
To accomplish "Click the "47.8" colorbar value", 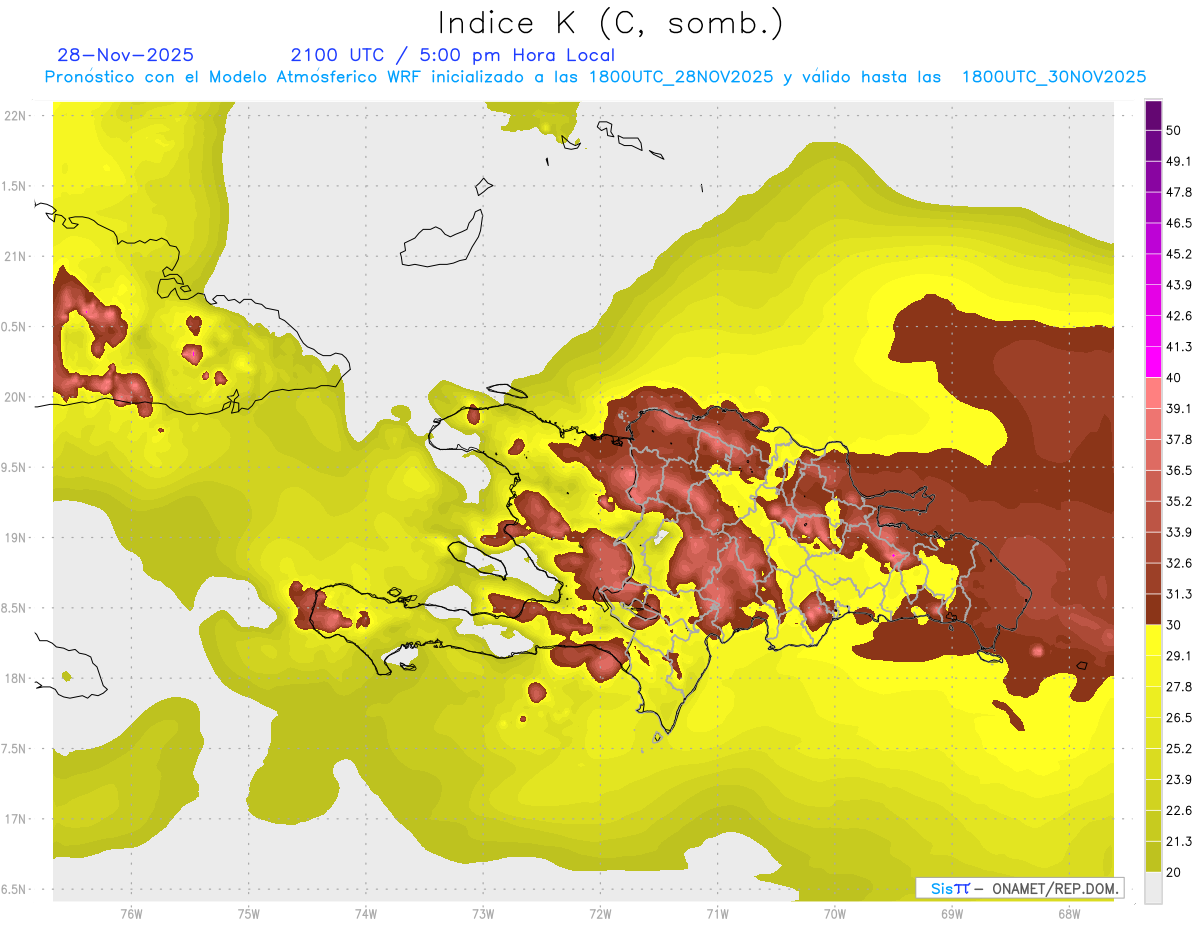I will (1179, 192).
